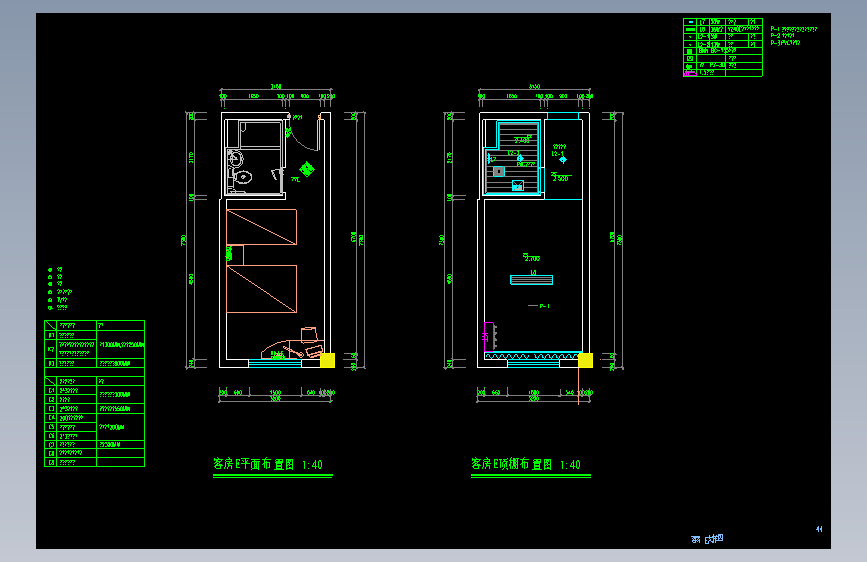Click the zigzag curtain line in the ceiling plan

pos(532,356)
